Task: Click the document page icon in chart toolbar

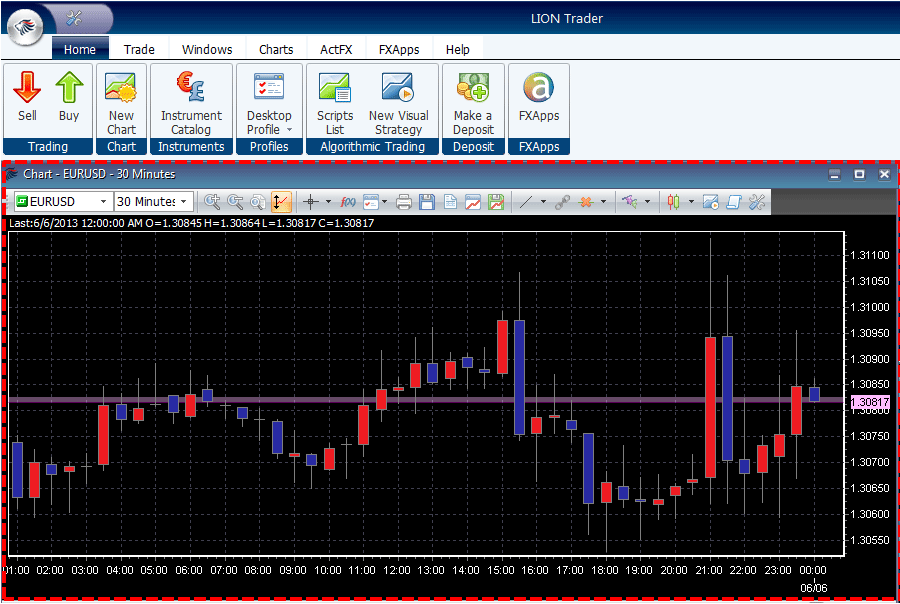Action: tap(450, 202)
